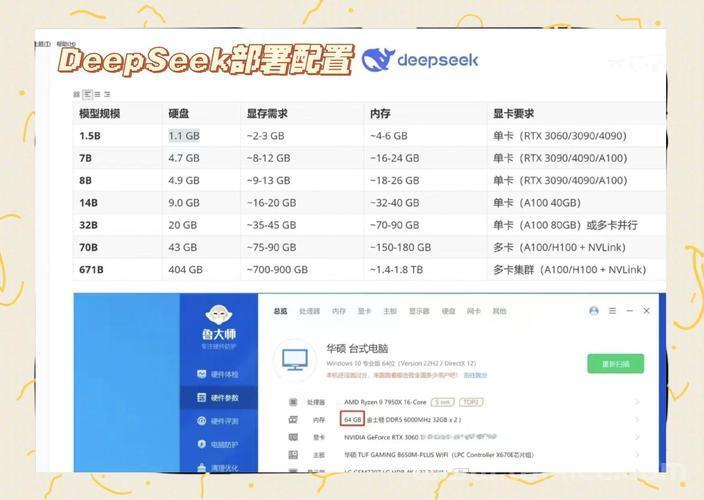The image size is (704, 500).
Task: Switch to the 硬盘 tab
Action: click(449, 311)
